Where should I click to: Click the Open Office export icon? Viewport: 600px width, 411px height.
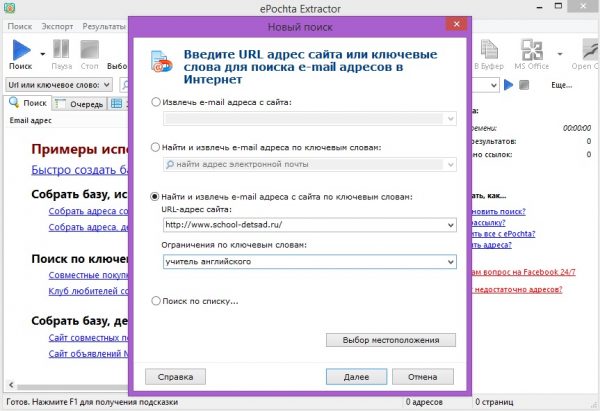(x=591, y=50)
